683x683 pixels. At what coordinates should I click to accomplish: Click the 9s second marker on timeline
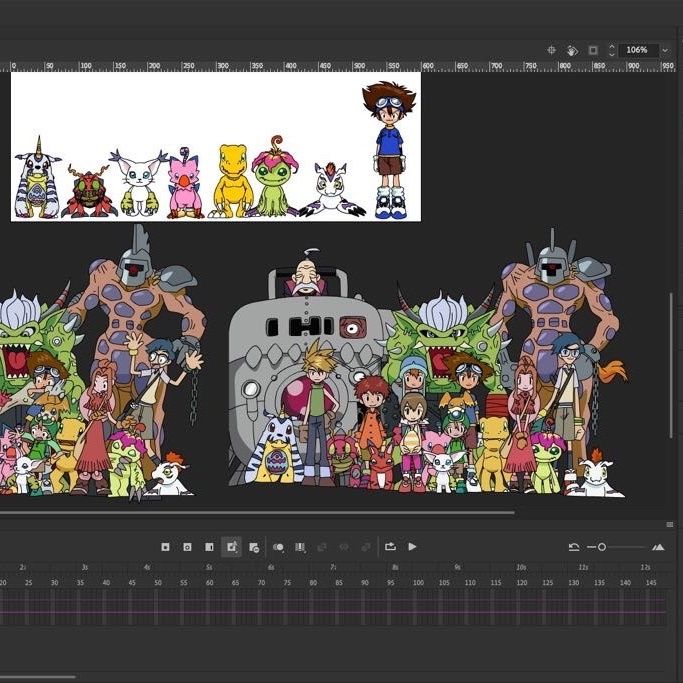click(x=457, y=567)
